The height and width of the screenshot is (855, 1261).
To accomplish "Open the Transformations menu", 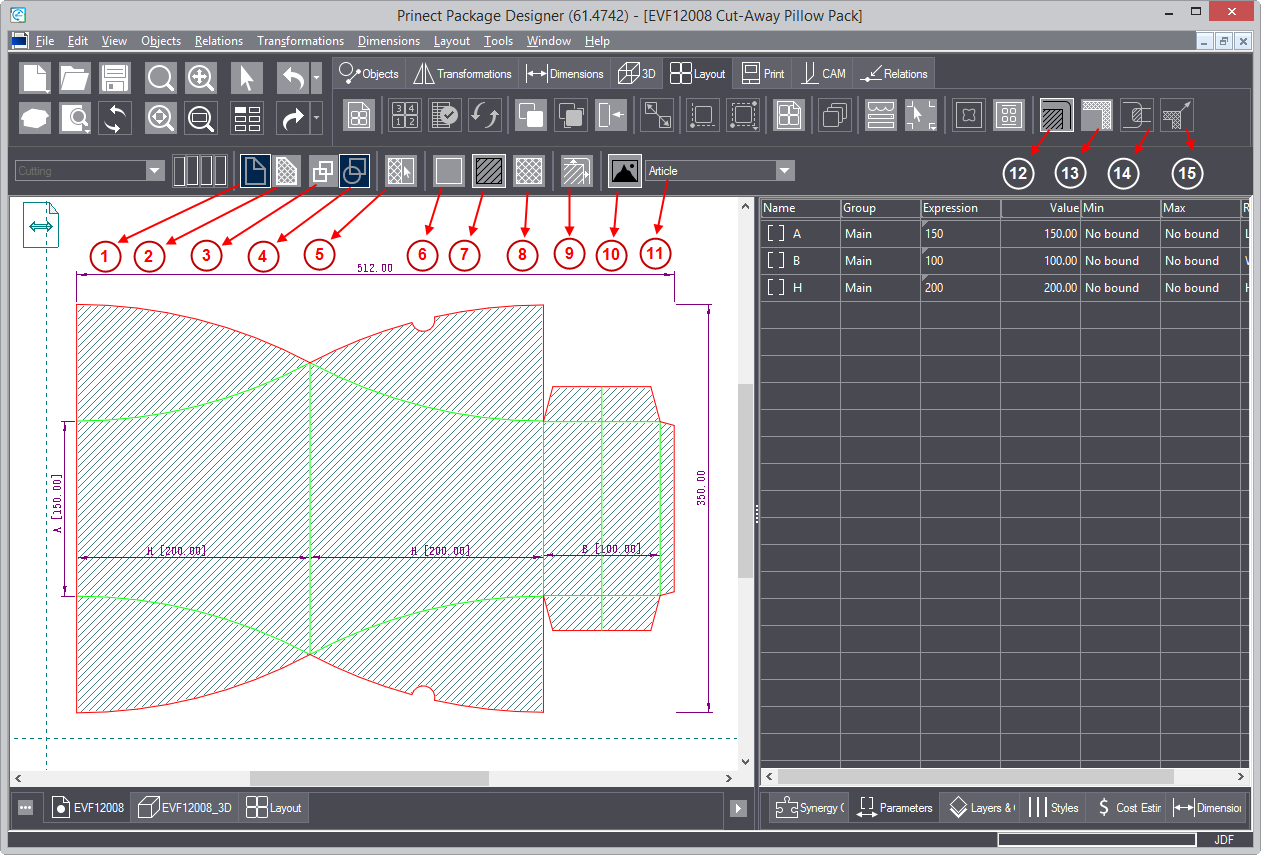I will [300, 41].
